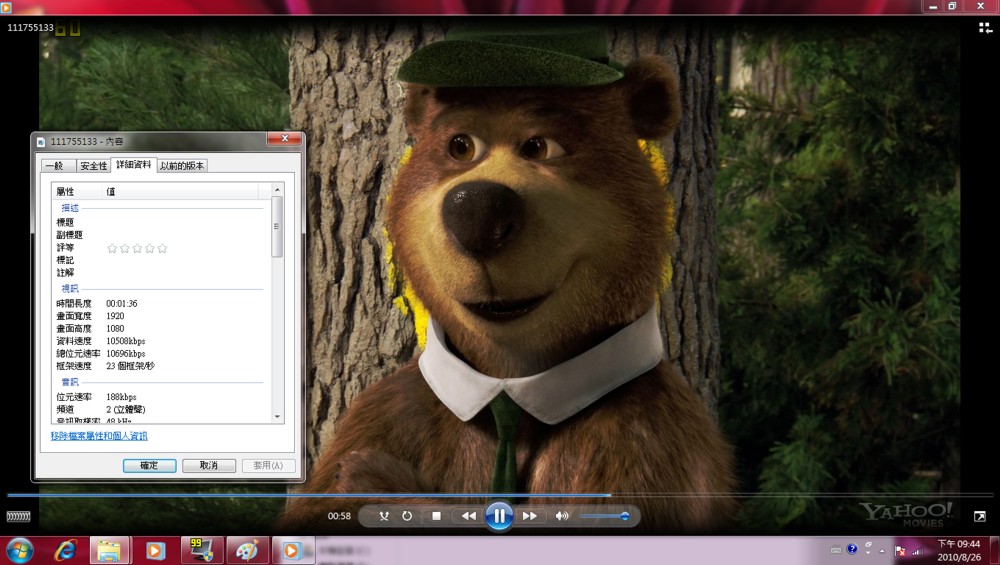Click the 資料速度 value 10508kbps

126,341
